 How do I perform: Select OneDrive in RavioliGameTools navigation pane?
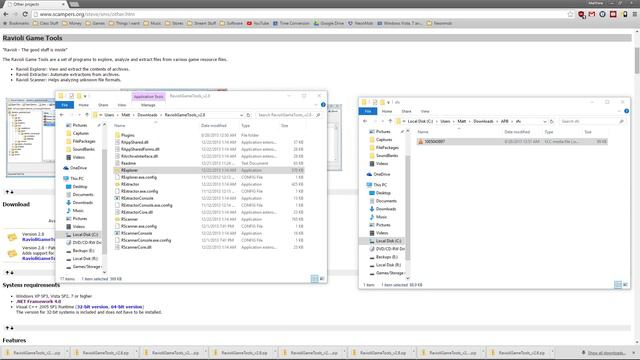[76, 168]
